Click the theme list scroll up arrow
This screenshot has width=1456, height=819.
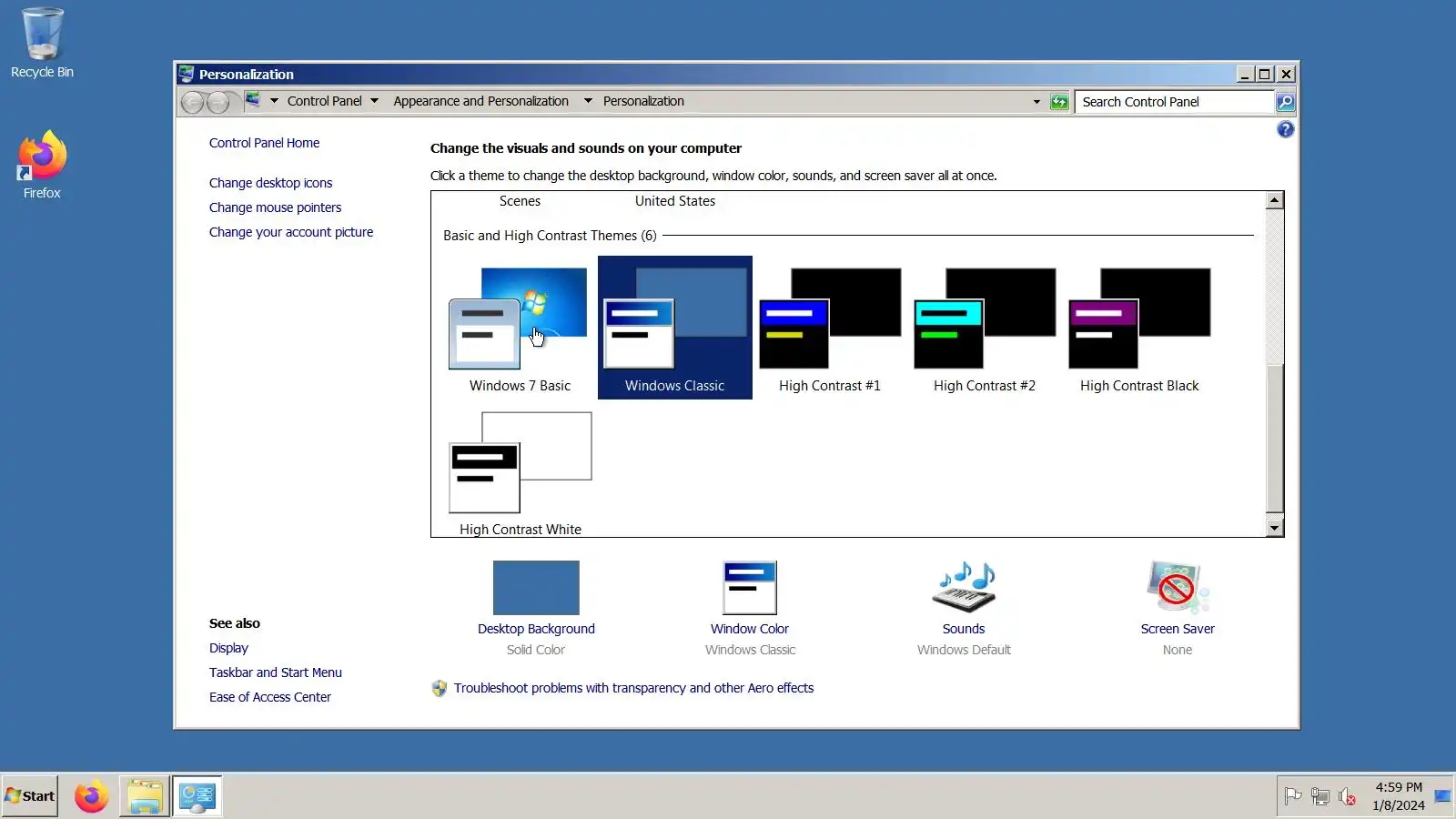click(x=1275, y=200)
